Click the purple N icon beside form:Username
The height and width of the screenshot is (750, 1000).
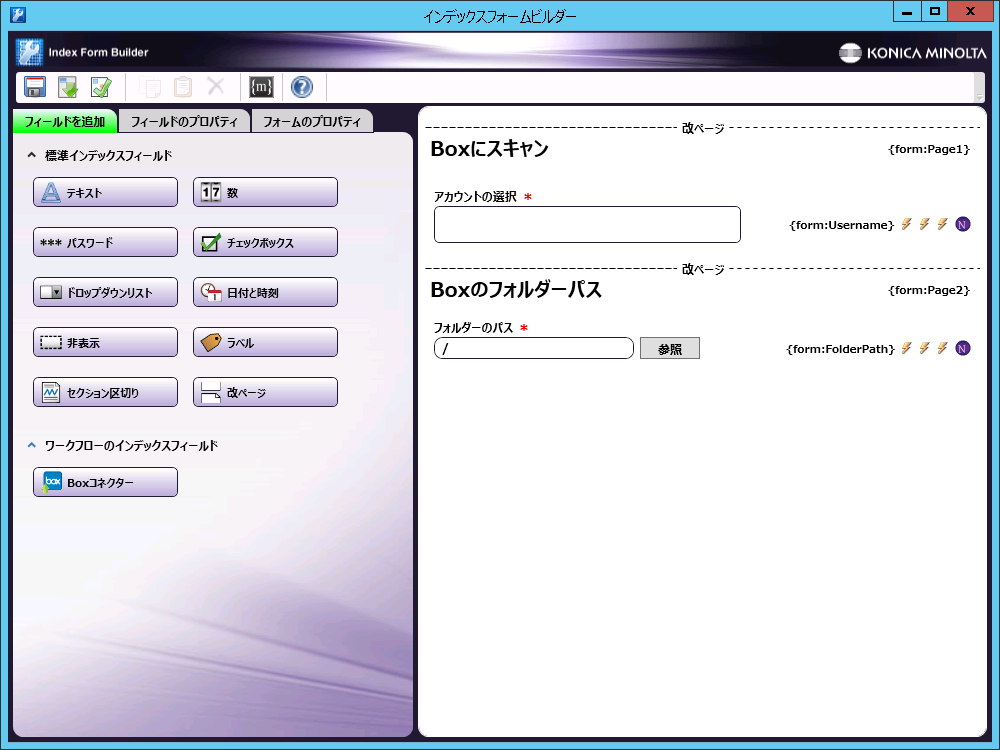[x=963, y=224]
